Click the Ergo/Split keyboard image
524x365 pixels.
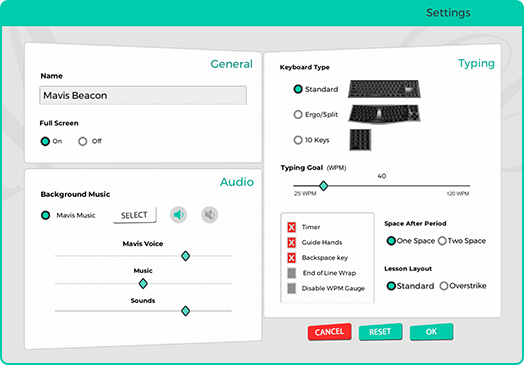(x=384, y=114)
